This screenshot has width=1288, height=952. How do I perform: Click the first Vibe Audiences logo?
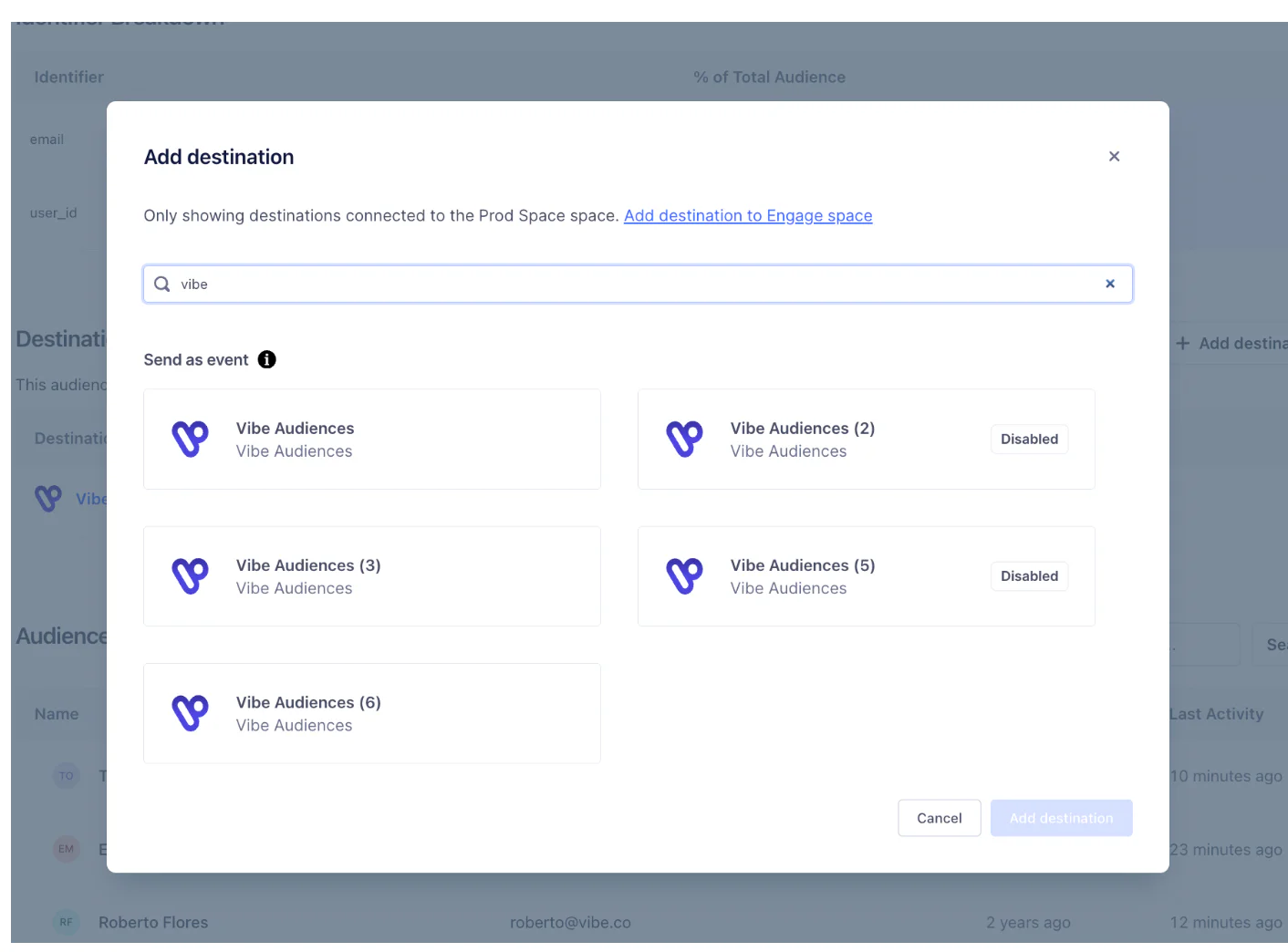[x=191, y=440]
